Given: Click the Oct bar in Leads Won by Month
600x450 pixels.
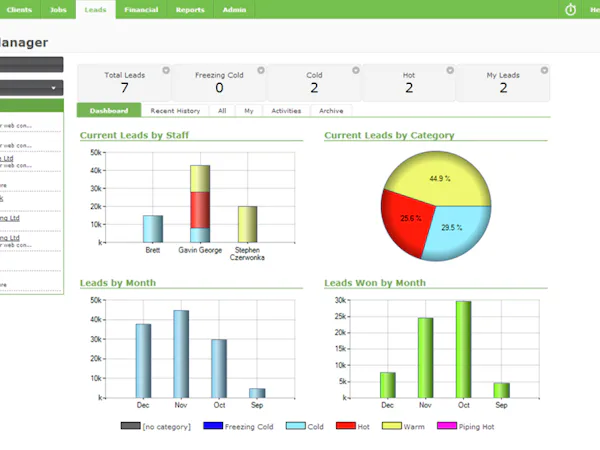Looking at the screenshot, I should (463, 349).
